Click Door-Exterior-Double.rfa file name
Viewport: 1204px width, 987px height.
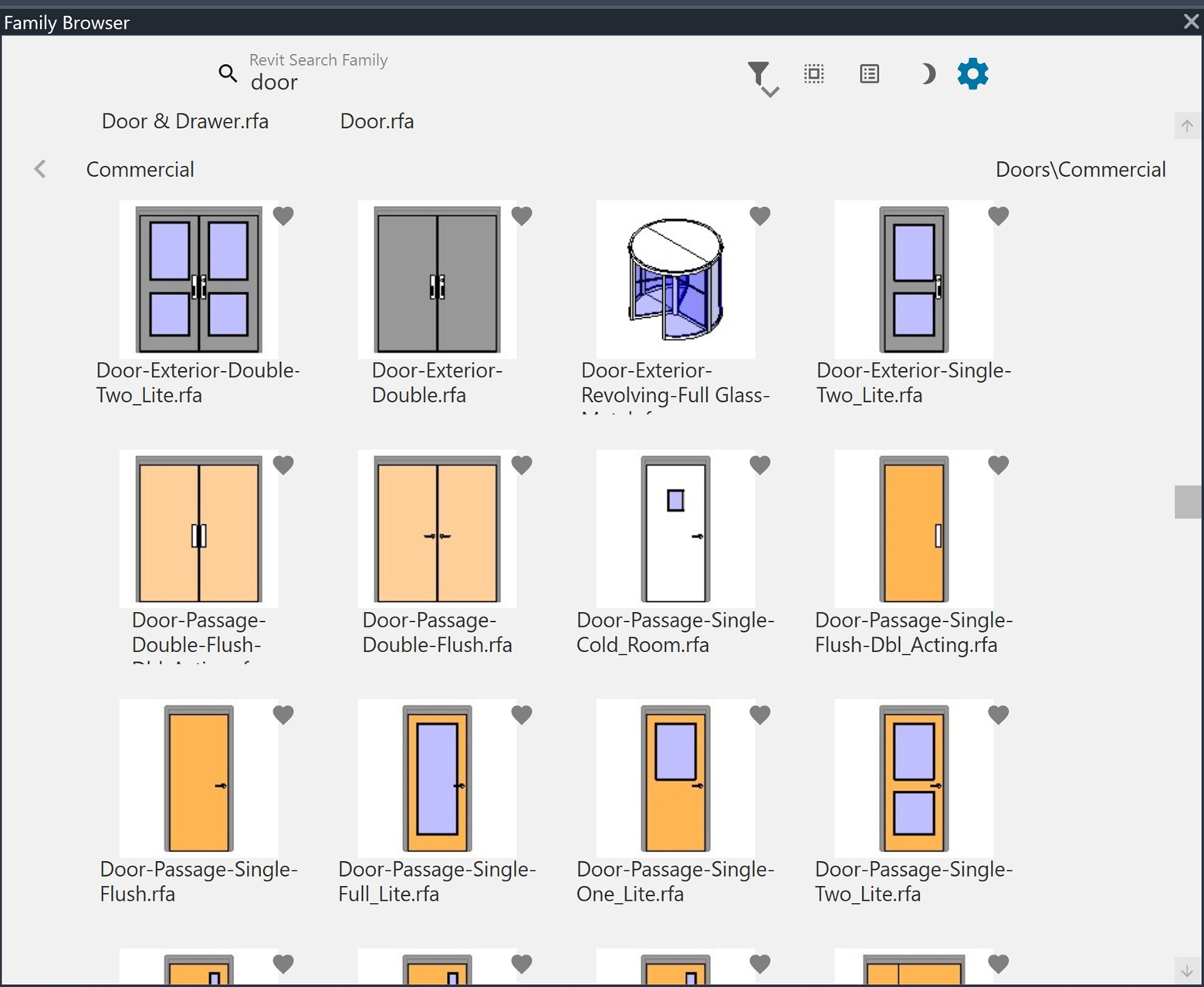(x=438, y=383)
